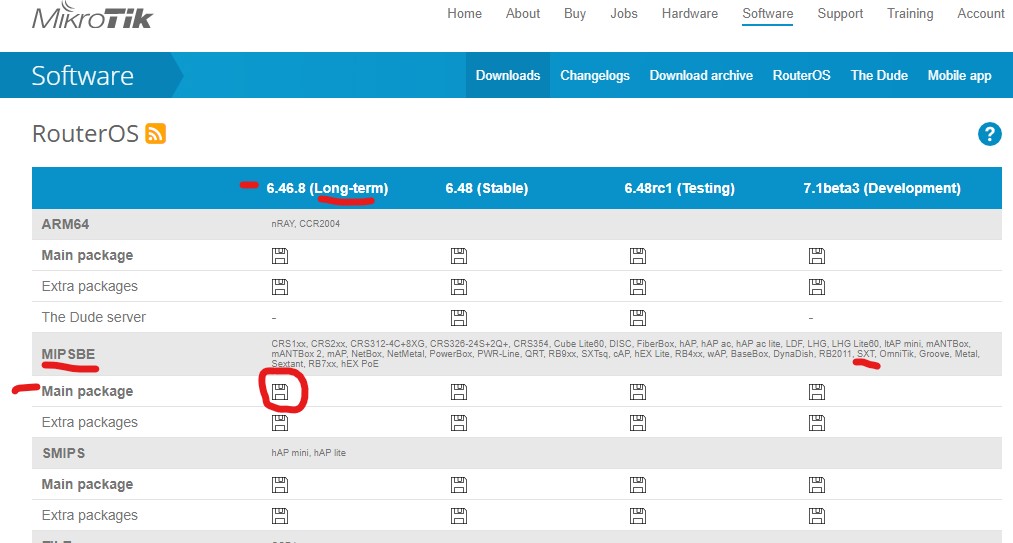Download ARM64 Main package 6.48 Stable
Screen dimensions: 1013x543
(459, 256)
